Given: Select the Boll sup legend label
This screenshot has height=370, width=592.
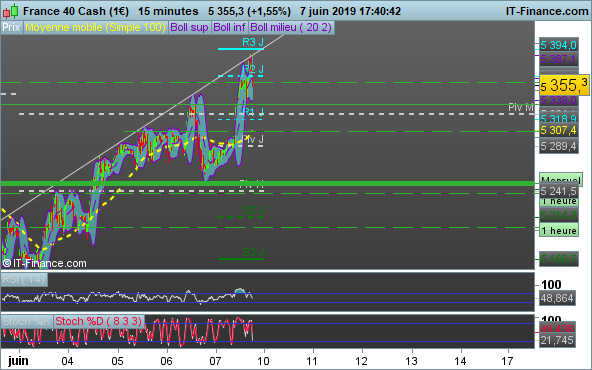Looking at the screenshot, I should [189, 28].
